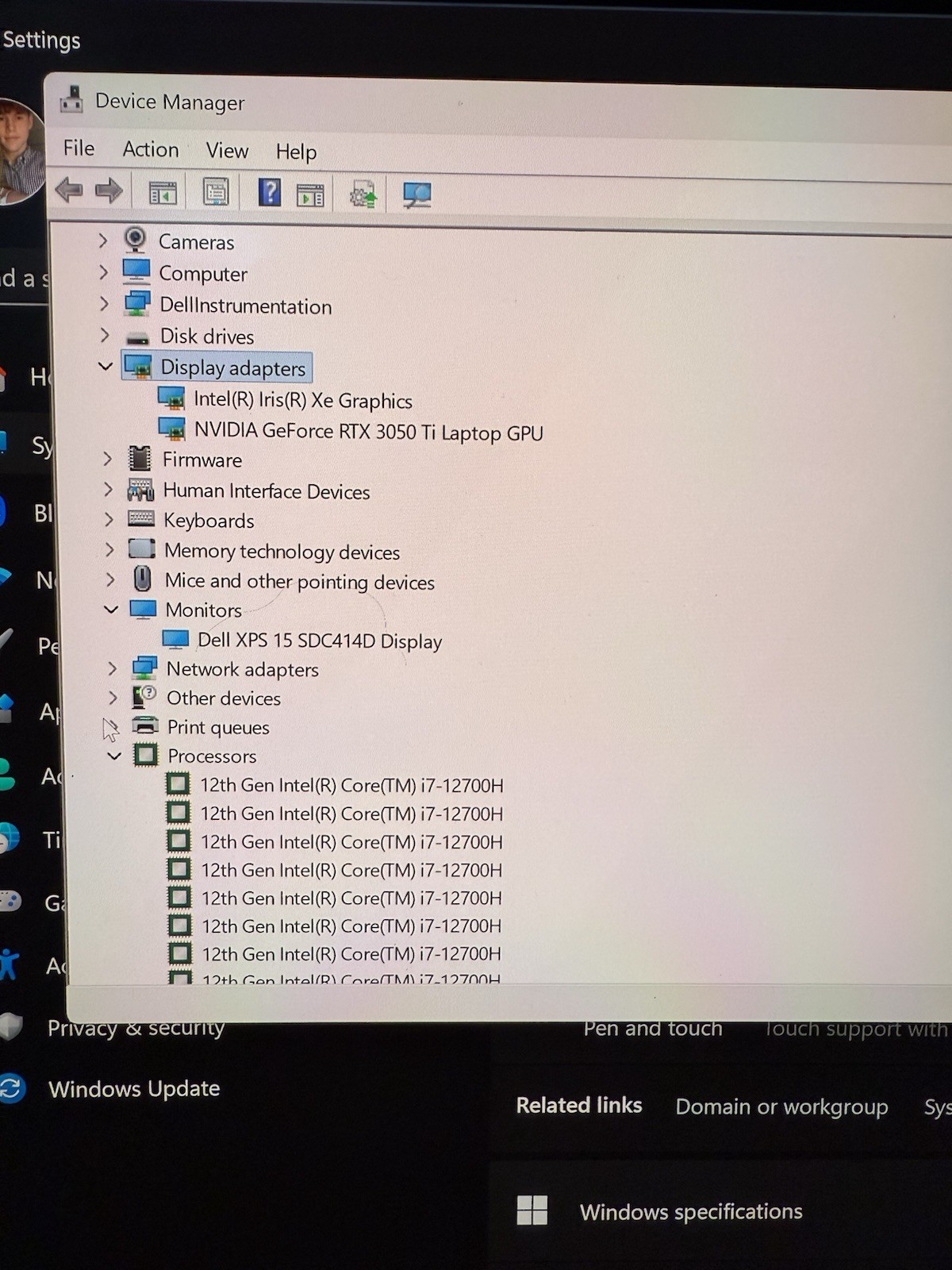Screen dimensions: 952x1270
Task: Click the Mice and other pointing devices icon
Action: click(142, 579)
